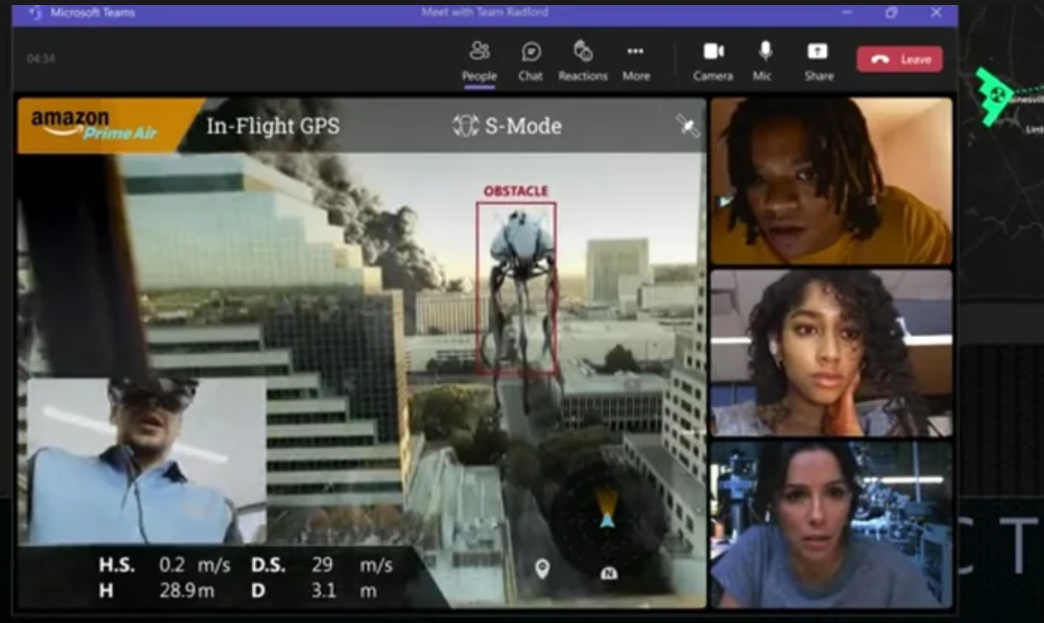Screen dimensions: 1044x623
Task: Select the participant in the gray t-shirt
Action: tap(832, 524)
